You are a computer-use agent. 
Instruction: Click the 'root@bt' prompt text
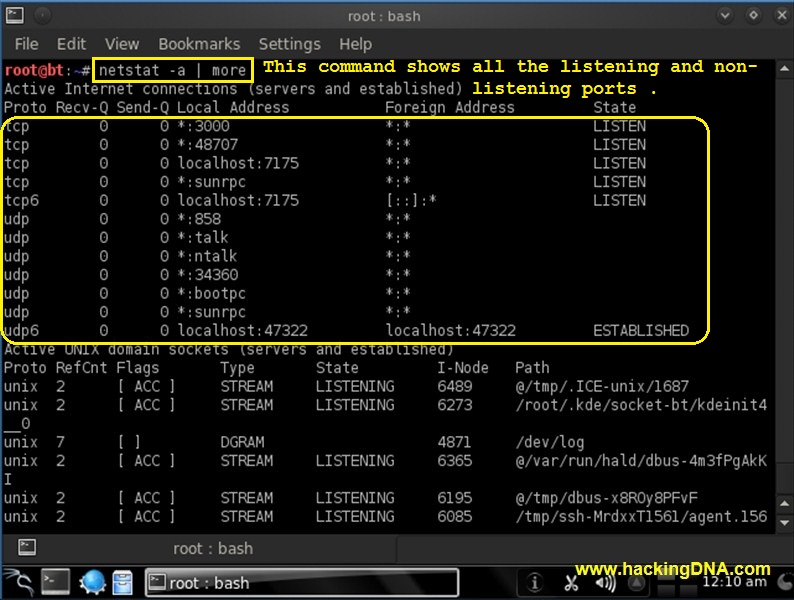click(x=34, y=70)
